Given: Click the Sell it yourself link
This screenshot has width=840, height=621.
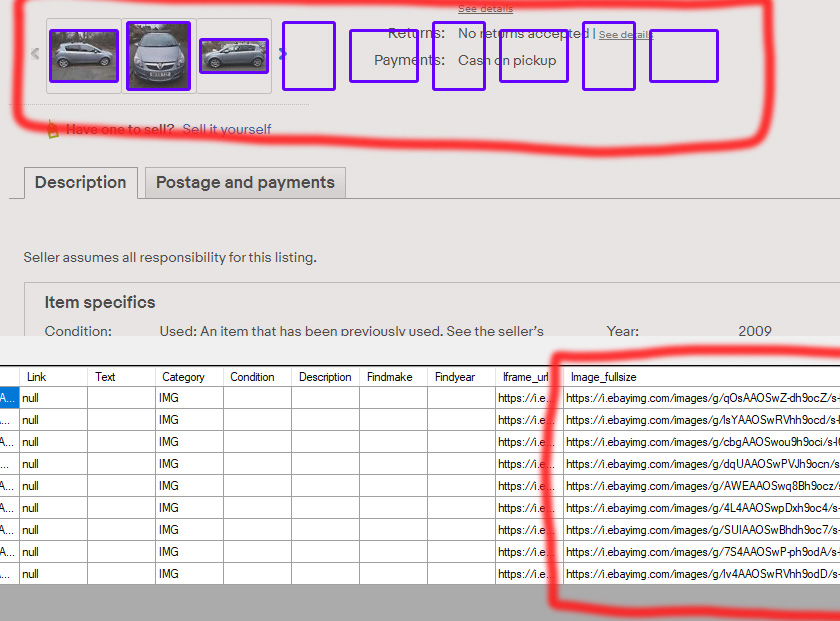Looking at the screenshot, I should point(226,129).
